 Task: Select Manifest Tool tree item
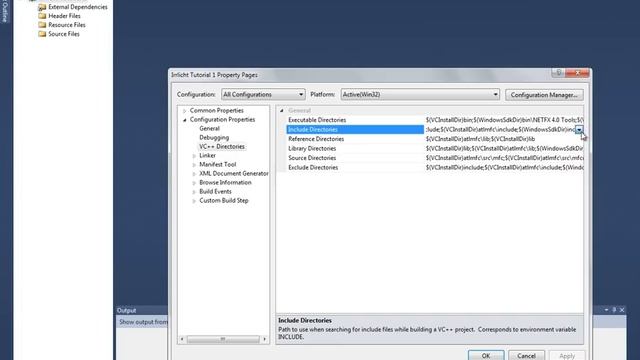pos(218,164)
